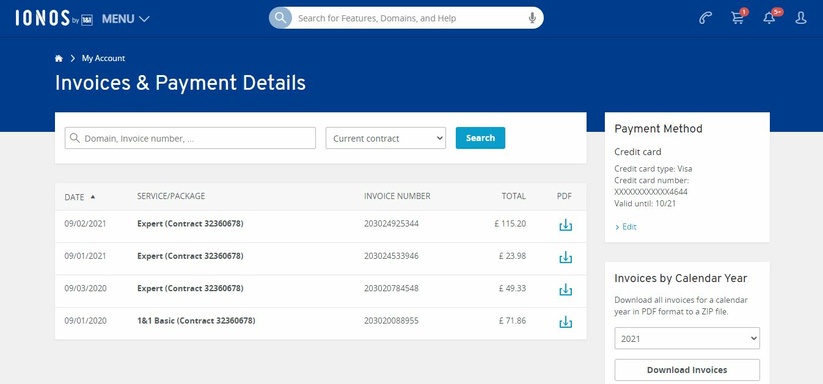The image size is (823, 384).
Task: Click the date 09/01/2020
Action: click(86, 321)
